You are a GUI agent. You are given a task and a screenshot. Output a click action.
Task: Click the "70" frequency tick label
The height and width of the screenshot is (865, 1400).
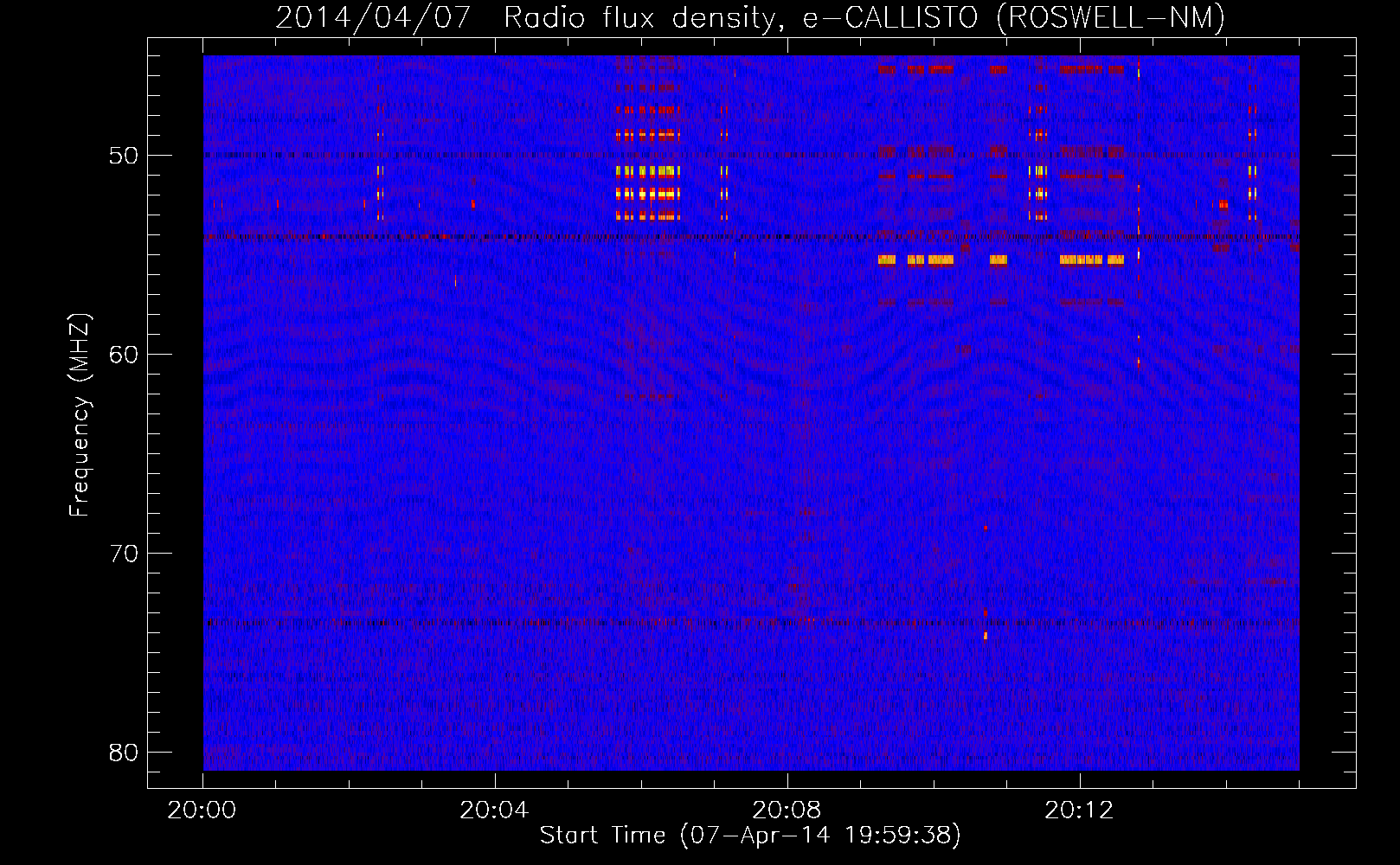coord(124,554)
